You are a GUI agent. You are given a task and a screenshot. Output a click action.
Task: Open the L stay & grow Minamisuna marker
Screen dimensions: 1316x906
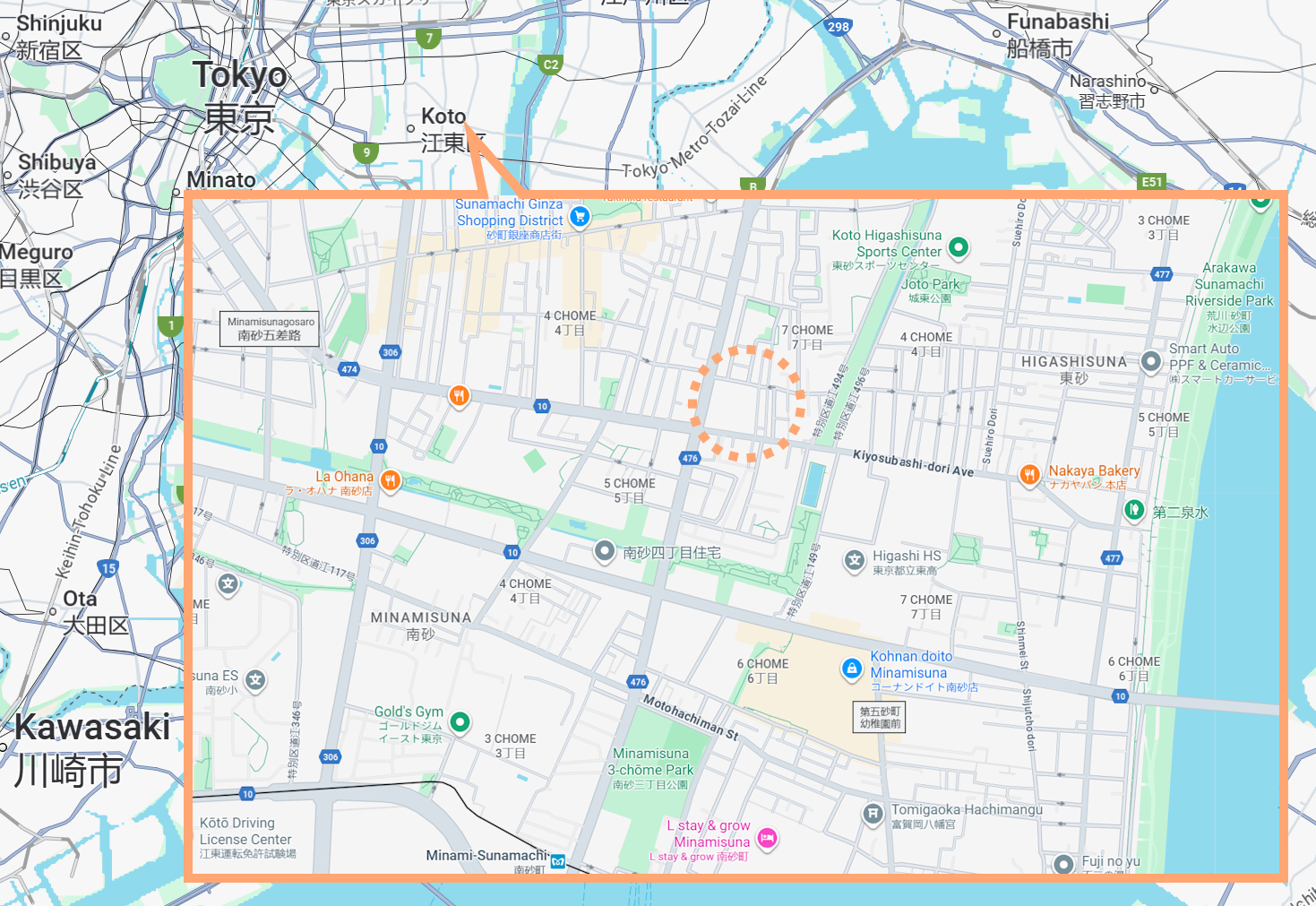pyautogui.click(x=768, y=840)
